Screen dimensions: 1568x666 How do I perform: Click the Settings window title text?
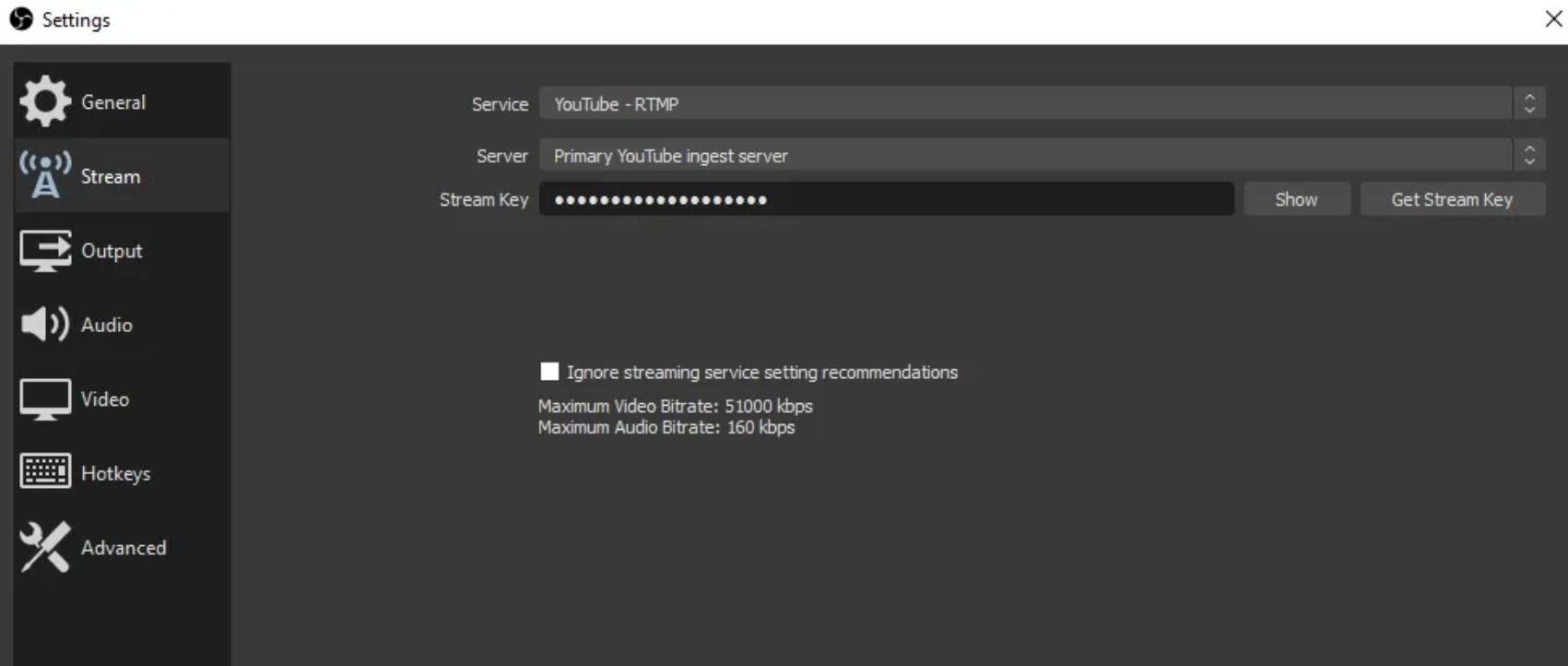[x=77, y=20]
